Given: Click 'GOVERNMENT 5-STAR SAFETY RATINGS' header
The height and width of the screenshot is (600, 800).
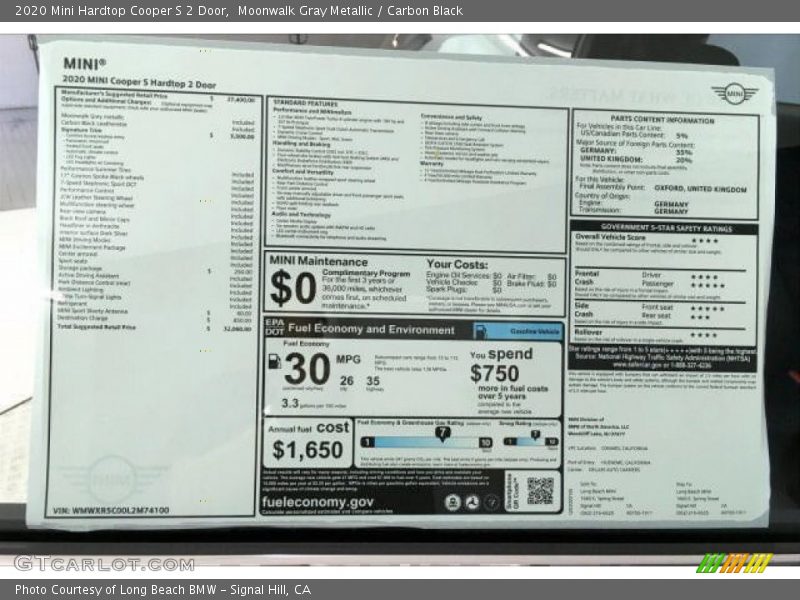Looking at the screenshot, I should click(x=666, y=228).
